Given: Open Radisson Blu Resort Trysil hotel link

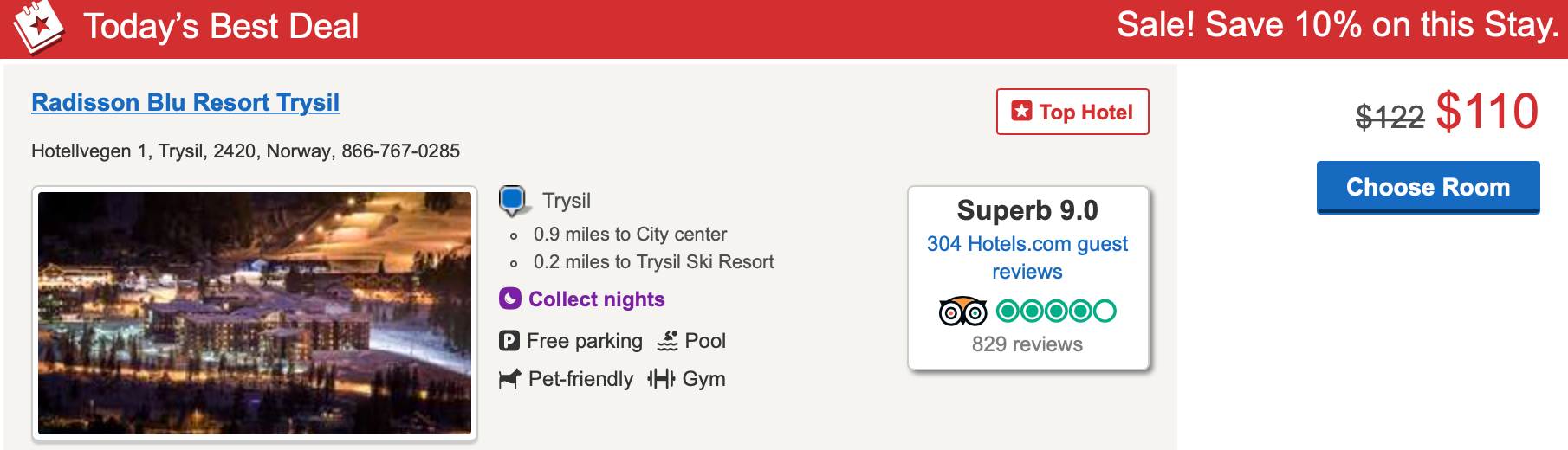Looking at the screenshot, I should coord(185,102).
